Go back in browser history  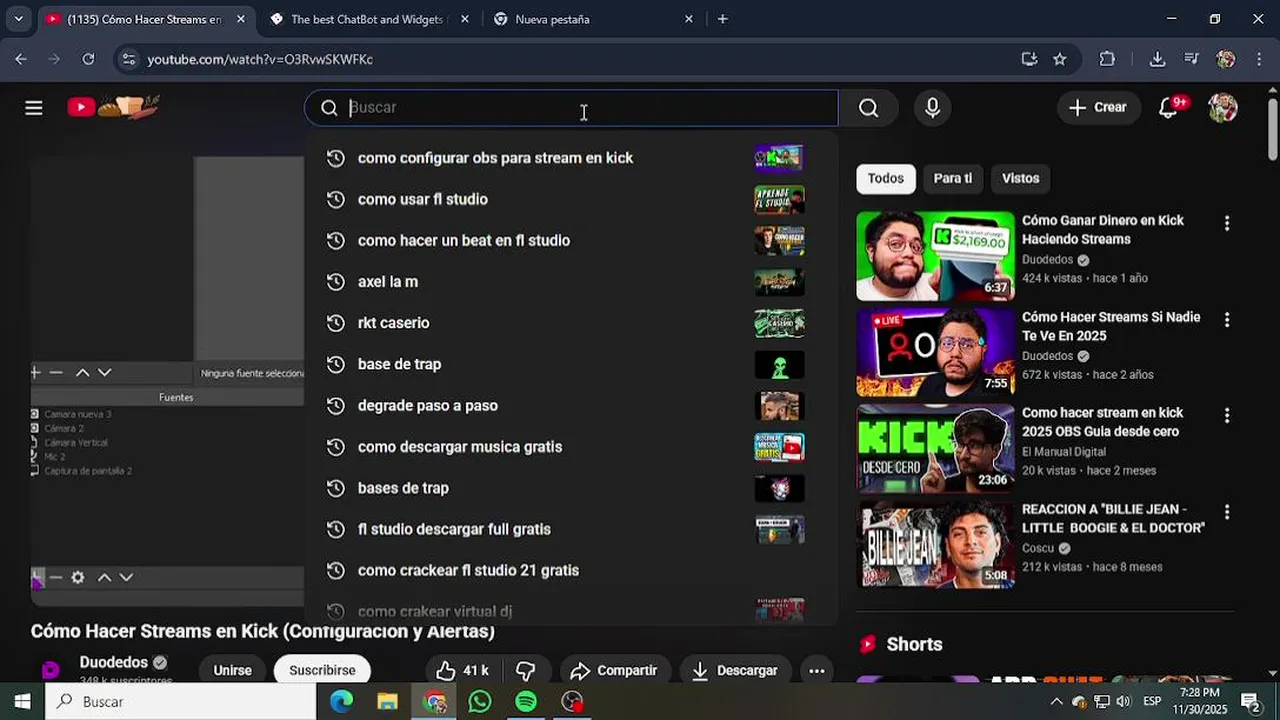point(20,59)
